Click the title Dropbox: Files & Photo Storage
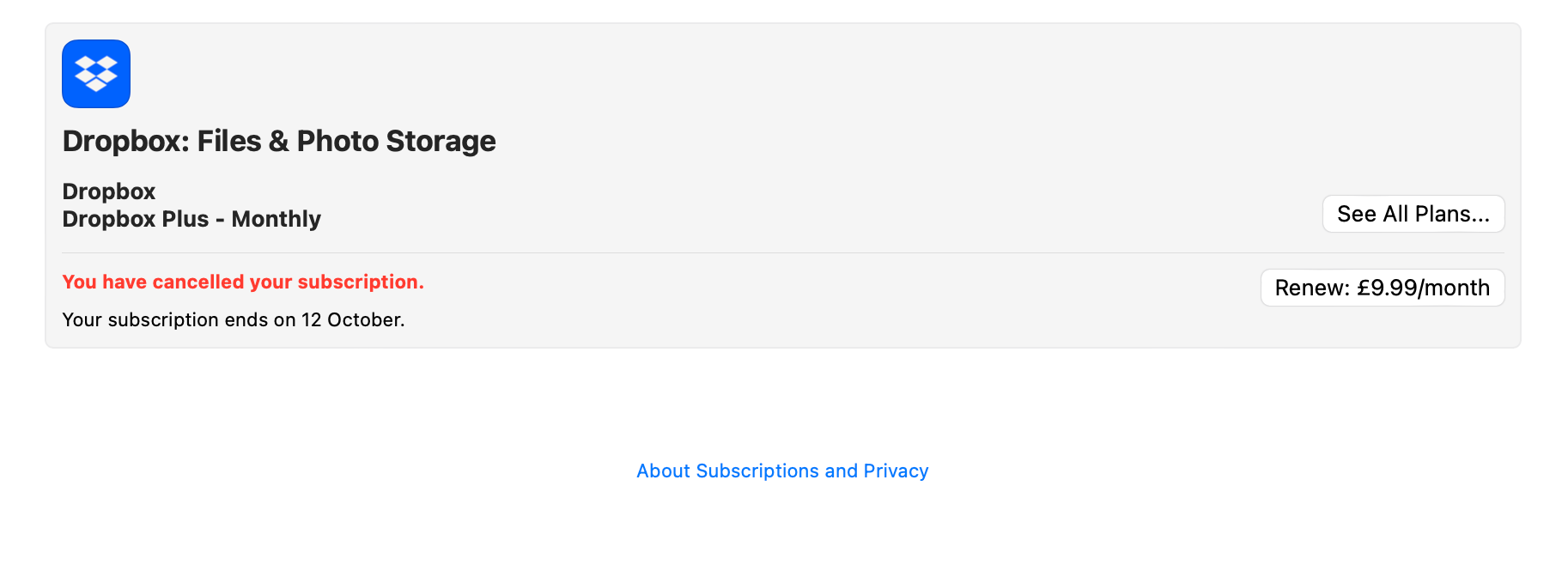 coord(279,141)
